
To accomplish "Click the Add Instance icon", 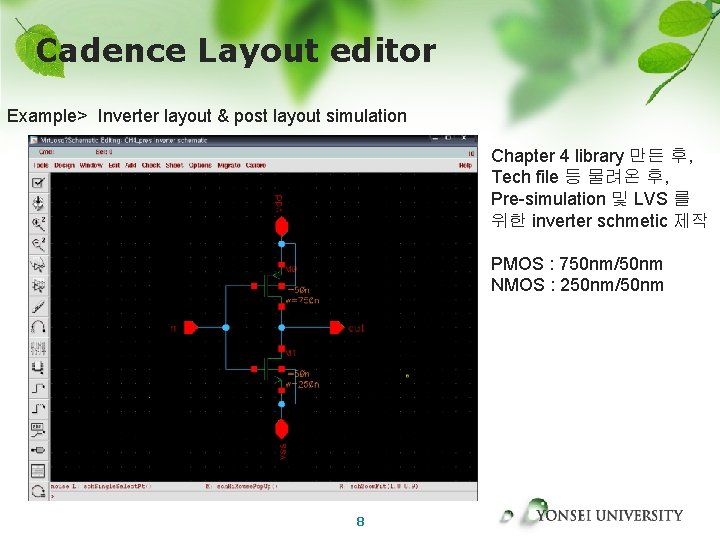I will [x=38, y=368].
